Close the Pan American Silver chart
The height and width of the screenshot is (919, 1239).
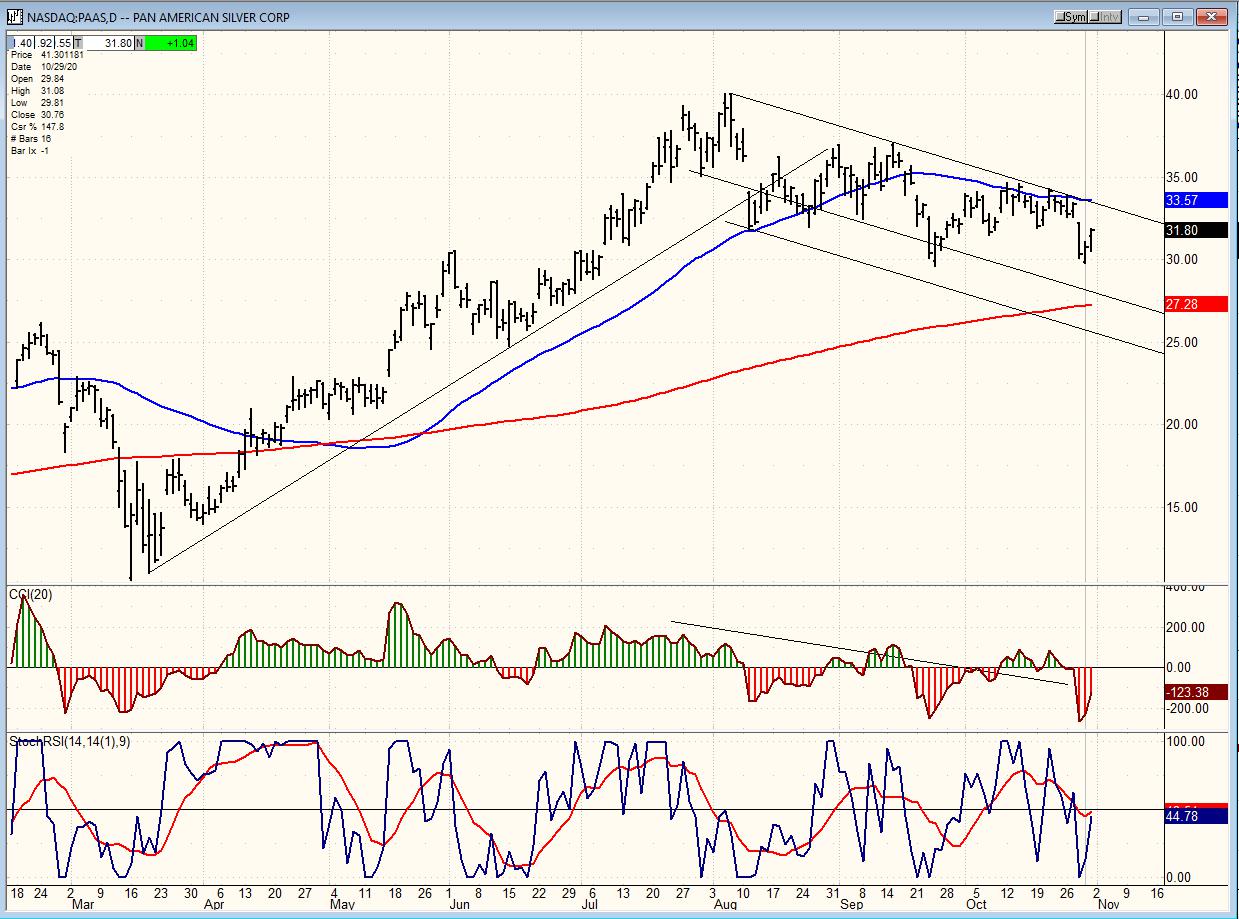[1210, 17]
